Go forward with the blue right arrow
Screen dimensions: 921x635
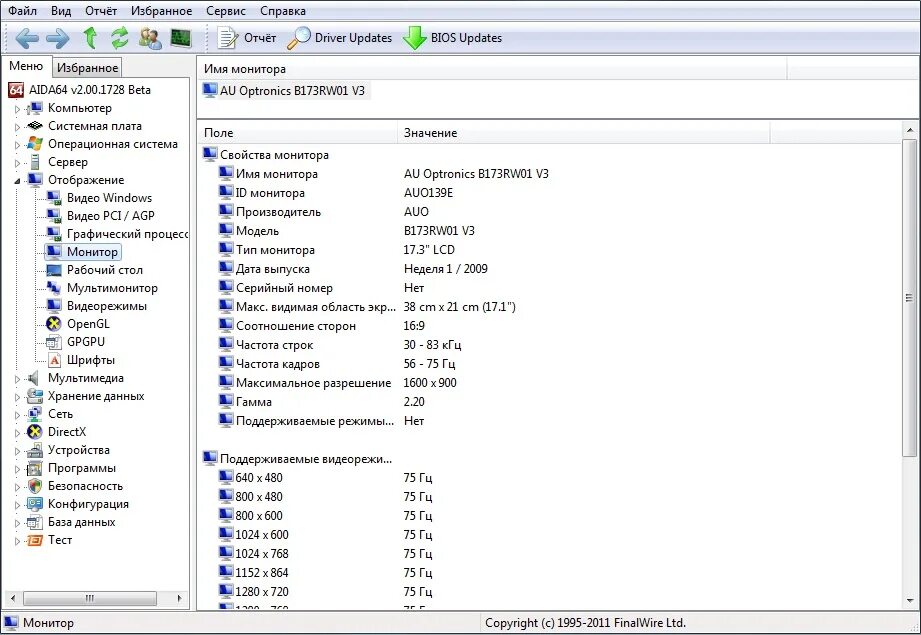tap(58, 38)
